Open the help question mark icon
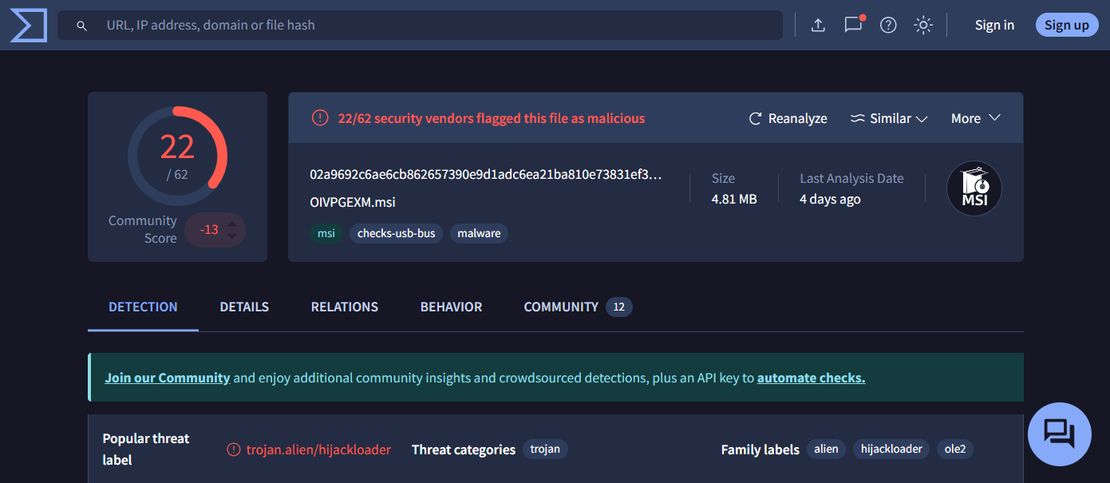 point(888,25)
